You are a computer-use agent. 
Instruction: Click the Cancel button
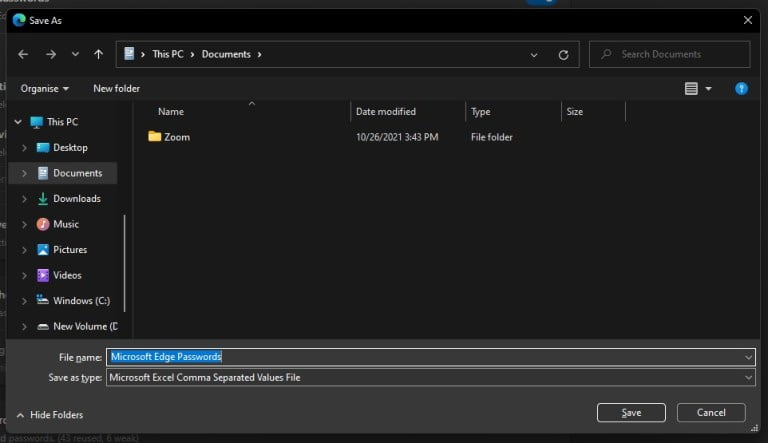[711, 413]
